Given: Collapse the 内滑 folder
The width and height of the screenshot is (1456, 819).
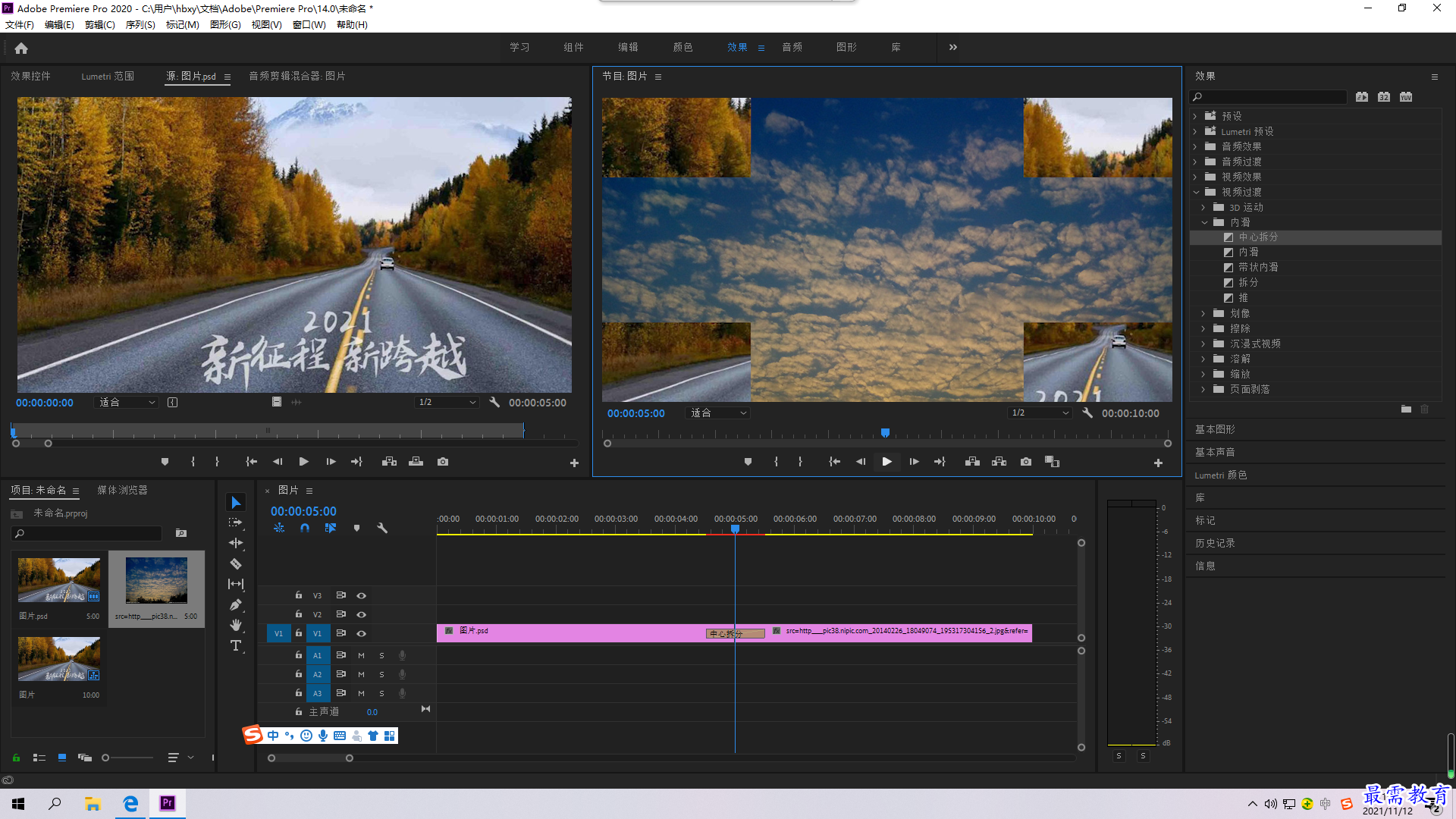Looking at the screenshot, I should (x=1204, y=222).
